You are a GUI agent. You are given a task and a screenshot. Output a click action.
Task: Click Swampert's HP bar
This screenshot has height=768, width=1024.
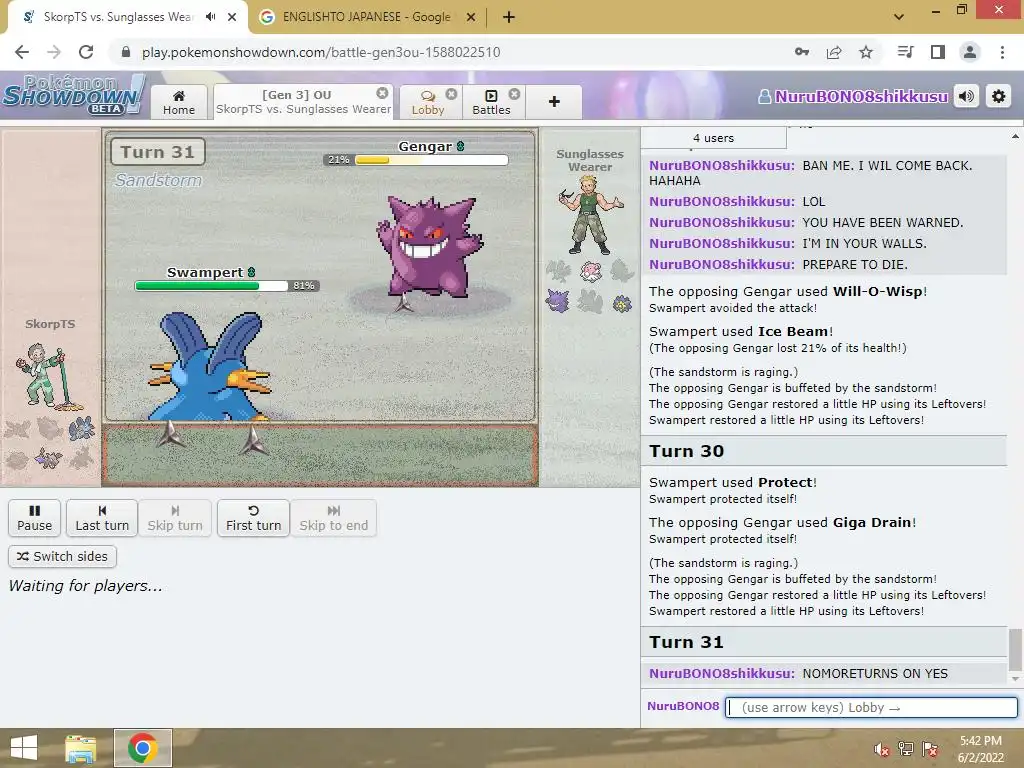coord(227,285)
